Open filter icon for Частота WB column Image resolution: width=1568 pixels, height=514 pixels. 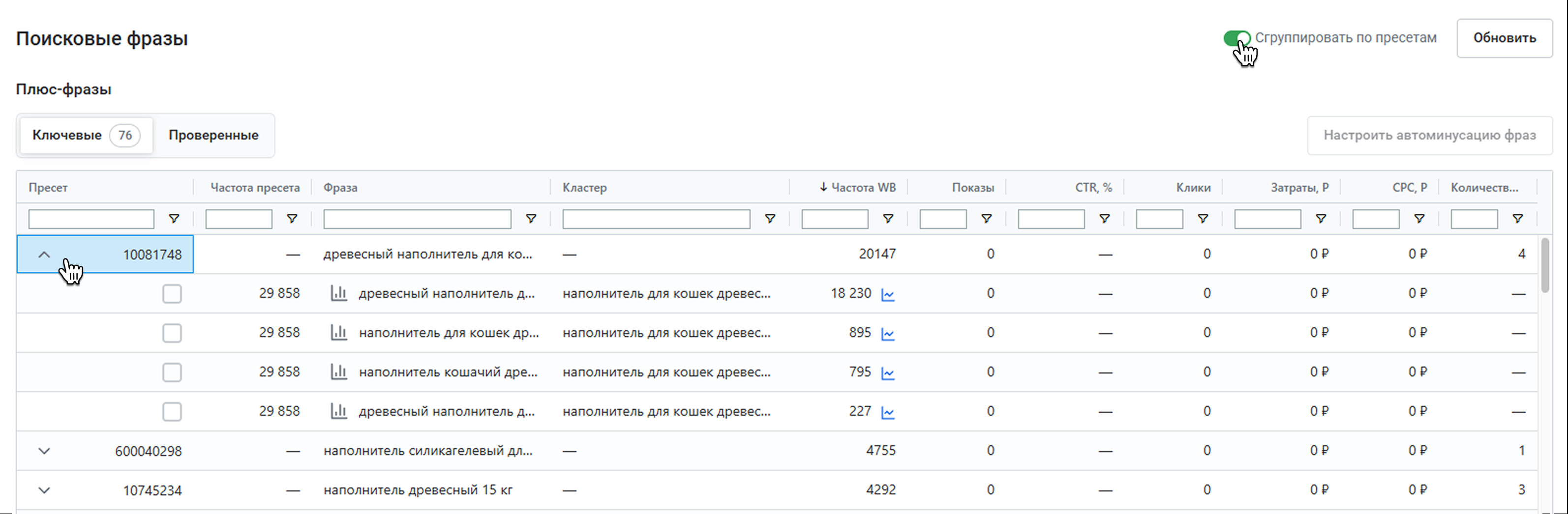coord(888,218)
